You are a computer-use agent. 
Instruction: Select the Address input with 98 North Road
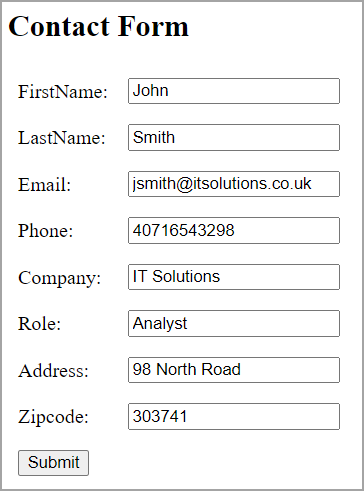point(234,370)
